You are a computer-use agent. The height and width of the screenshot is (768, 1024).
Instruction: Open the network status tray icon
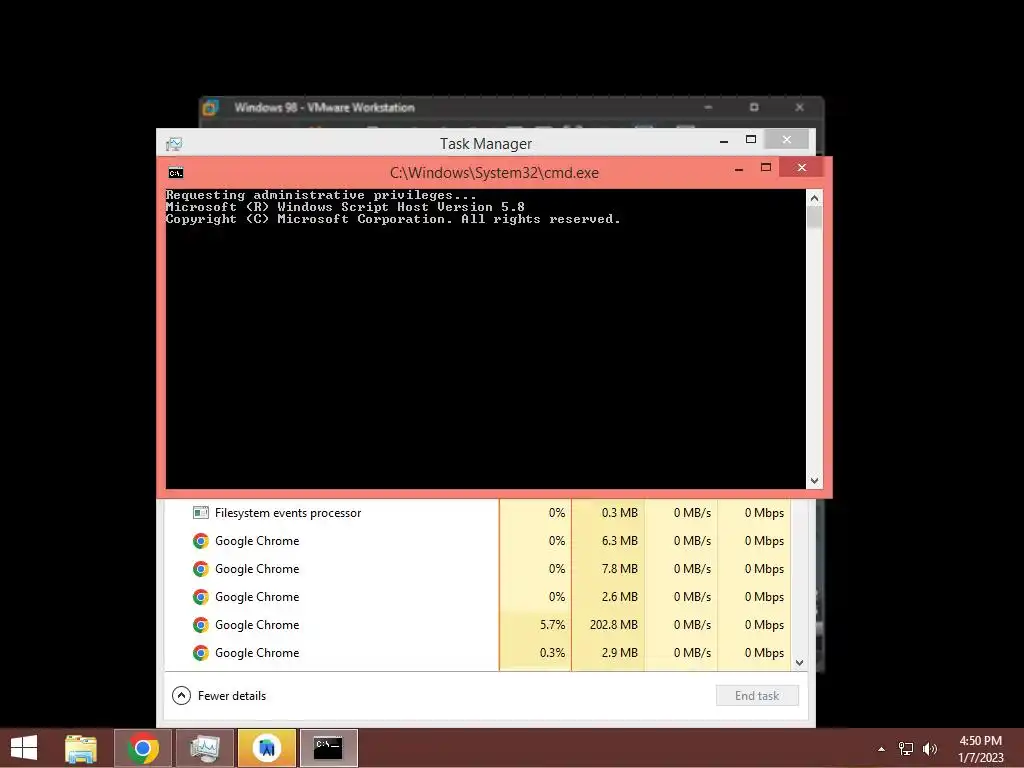906,749
